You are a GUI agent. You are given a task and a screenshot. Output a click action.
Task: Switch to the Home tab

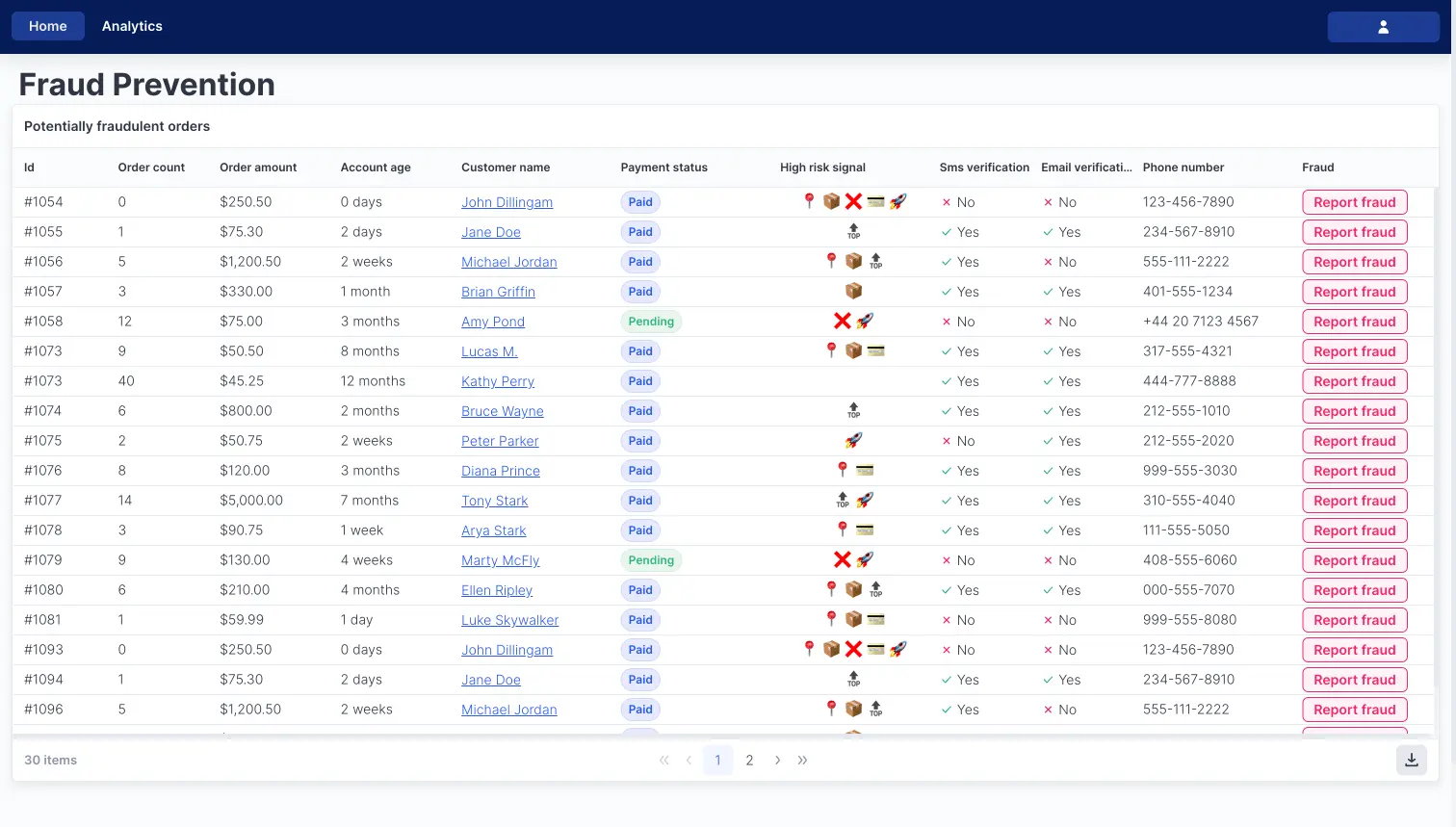click(48, 26)
